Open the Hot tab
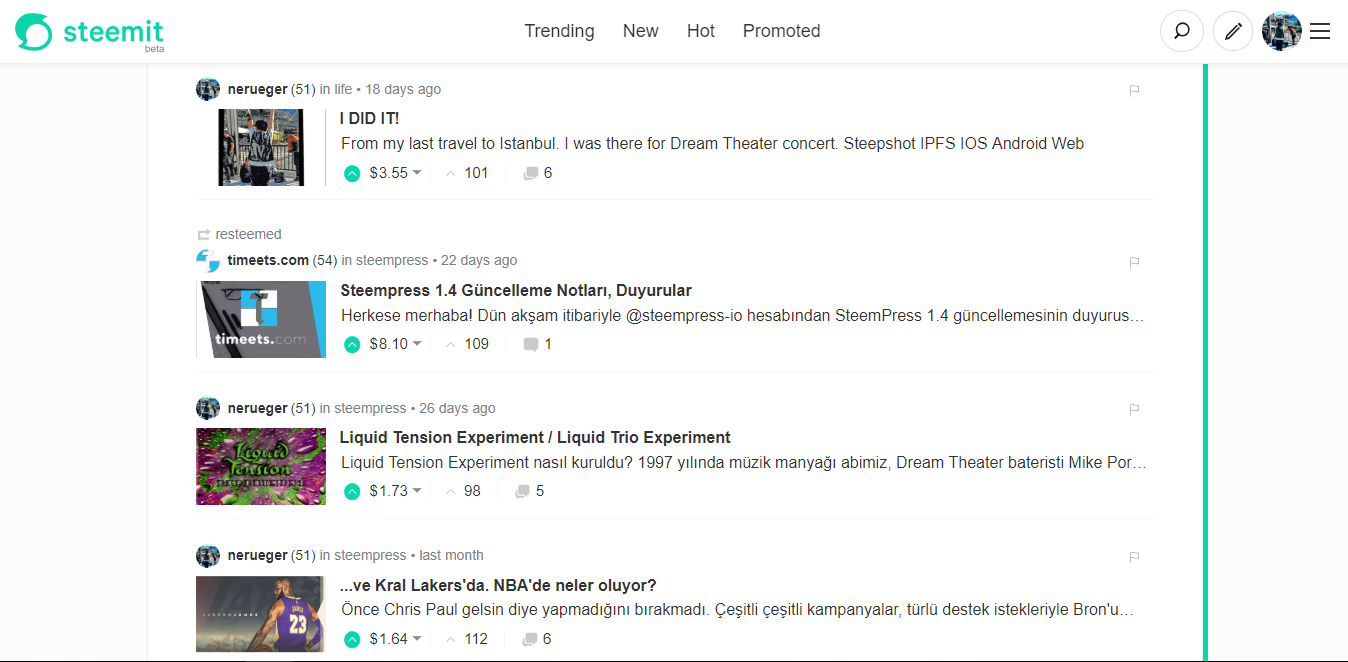1348x662 pixels. click(701, 31)
